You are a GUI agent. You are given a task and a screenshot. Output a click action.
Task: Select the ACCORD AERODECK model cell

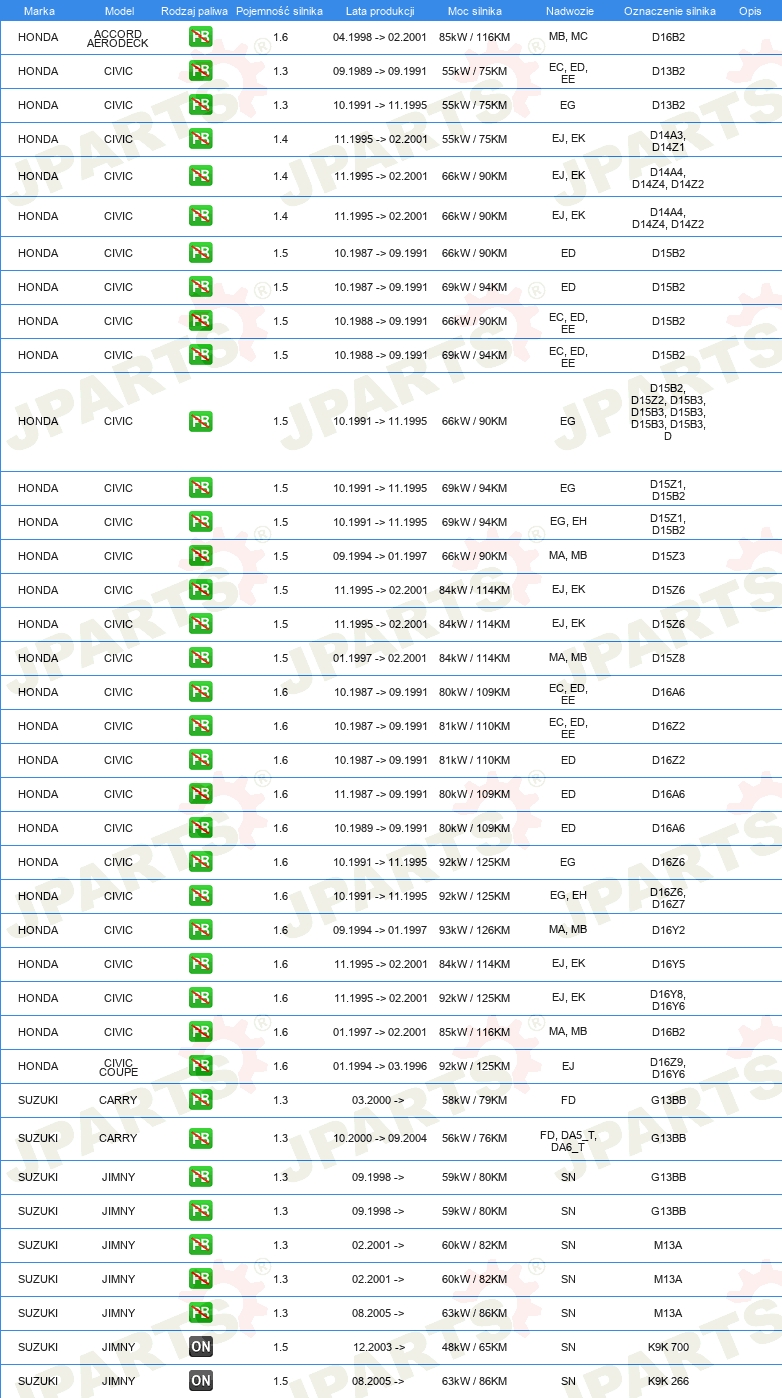[118, 39]
